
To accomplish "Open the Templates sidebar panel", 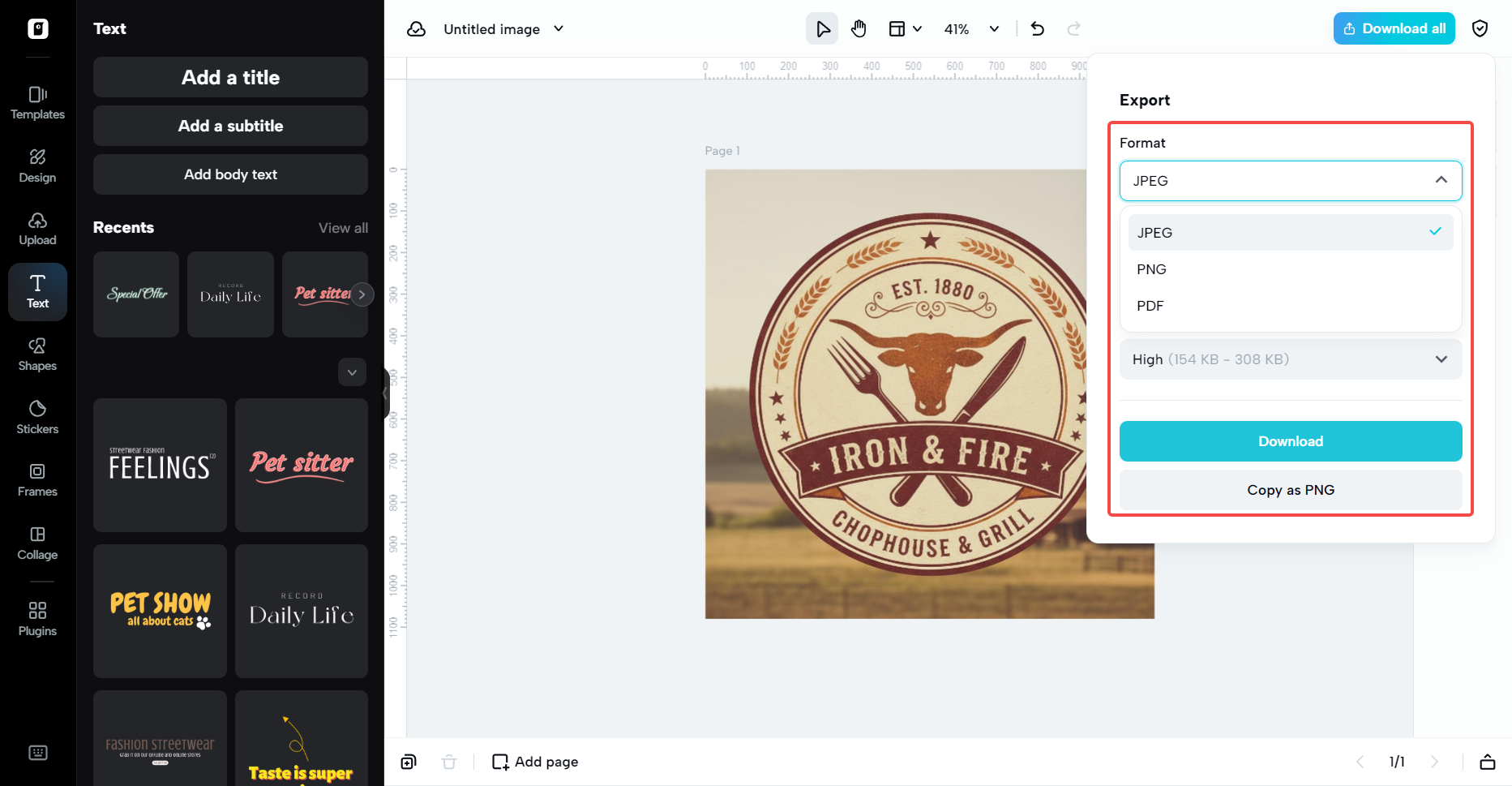I will click(37, 103).
